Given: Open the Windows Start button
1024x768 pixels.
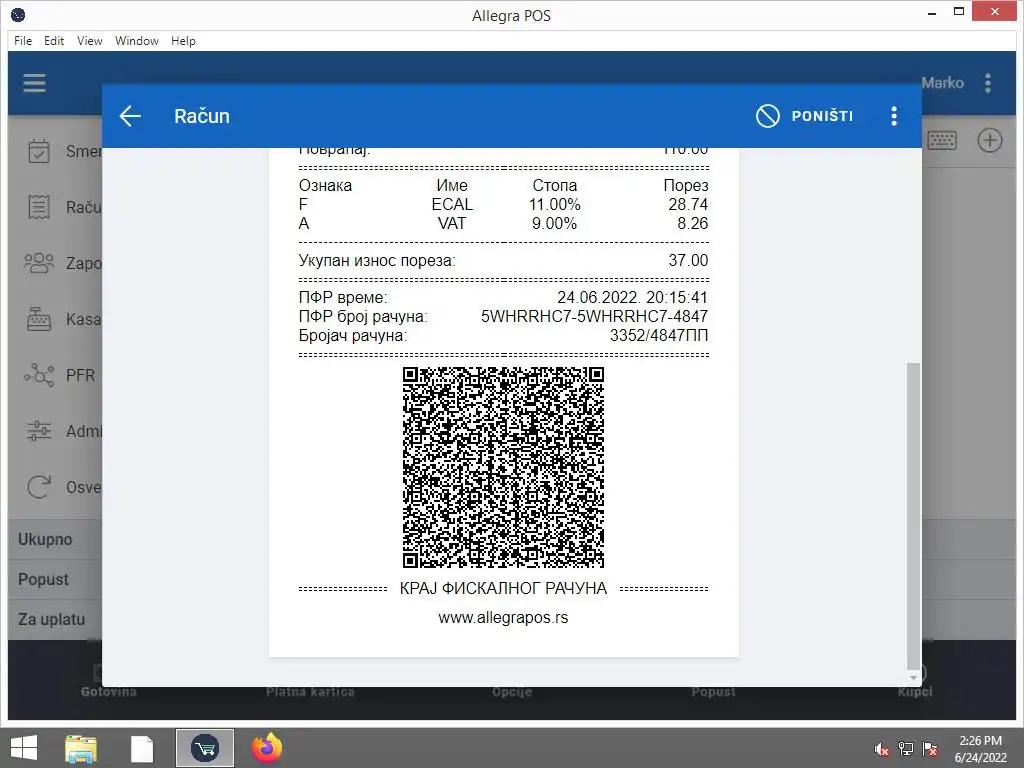Looking at the screenshot, I should tap(24, 748).
